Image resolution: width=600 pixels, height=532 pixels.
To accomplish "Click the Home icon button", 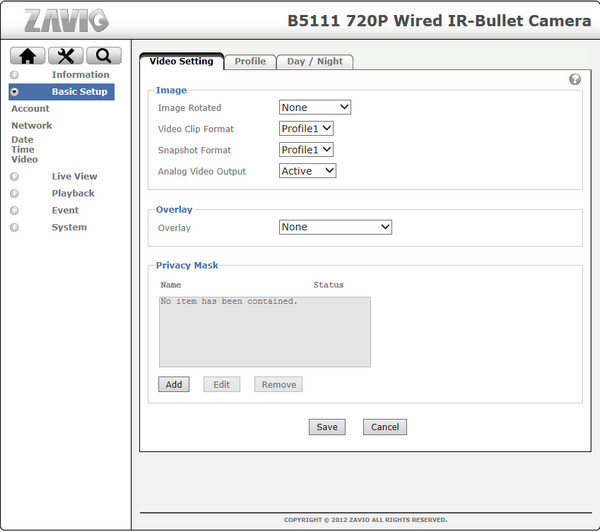I will pos(27,56).
